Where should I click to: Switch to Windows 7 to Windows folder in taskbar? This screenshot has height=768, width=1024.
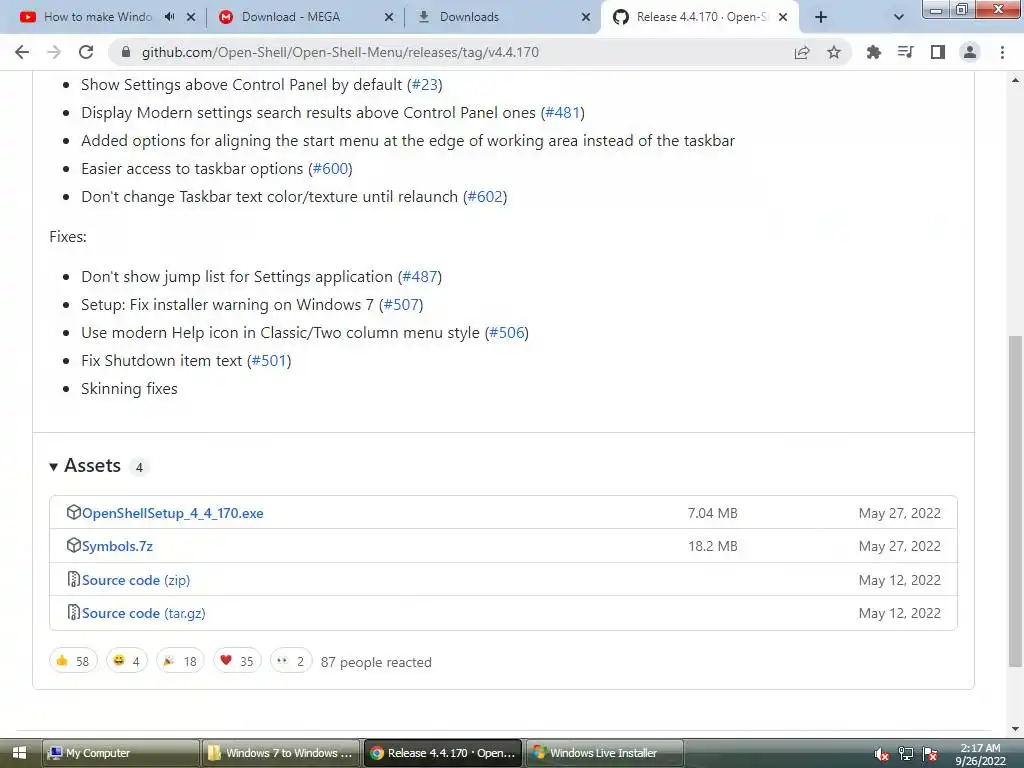click(x=281, y=753)
